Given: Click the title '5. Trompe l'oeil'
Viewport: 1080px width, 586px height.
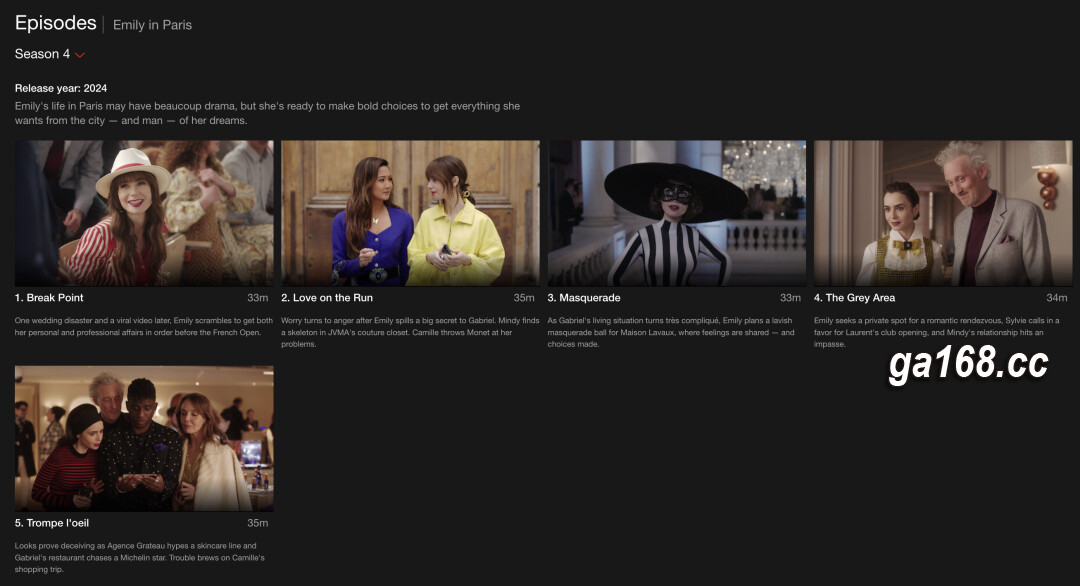Looking at the screenshot, I should tap(52, 523).
